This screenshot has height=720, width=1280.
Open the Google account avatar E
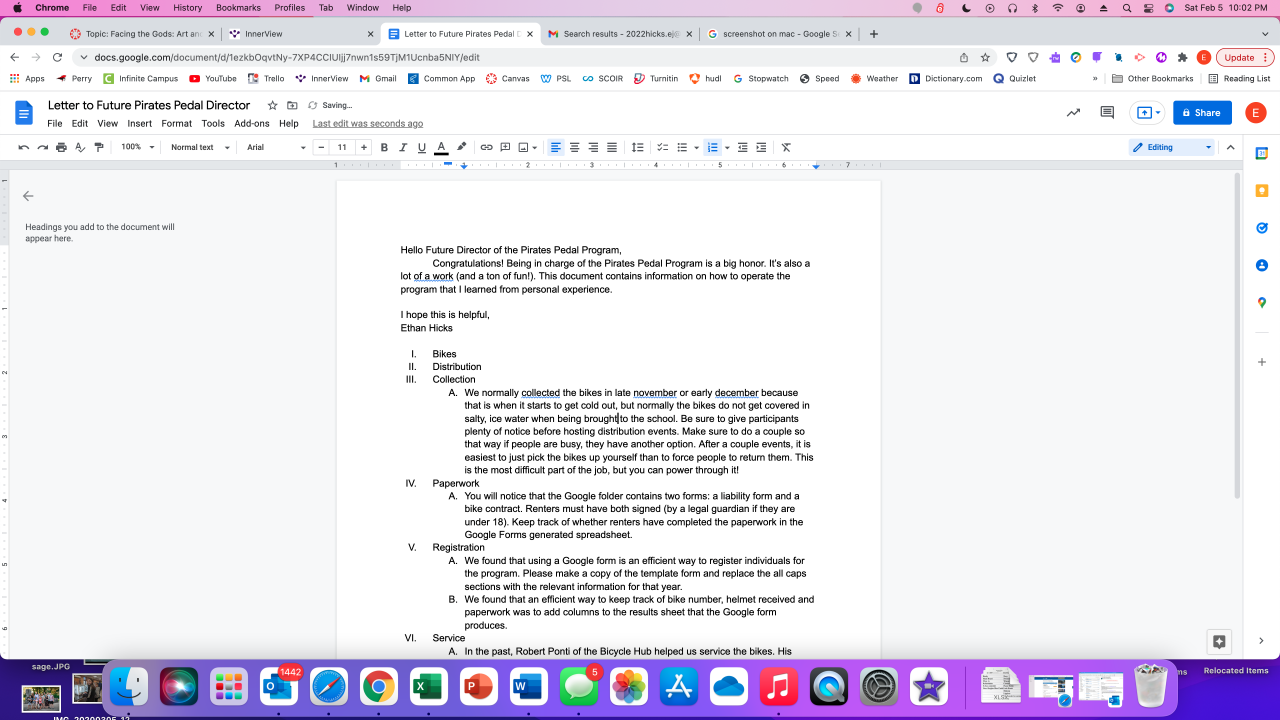coord(1255,113)
